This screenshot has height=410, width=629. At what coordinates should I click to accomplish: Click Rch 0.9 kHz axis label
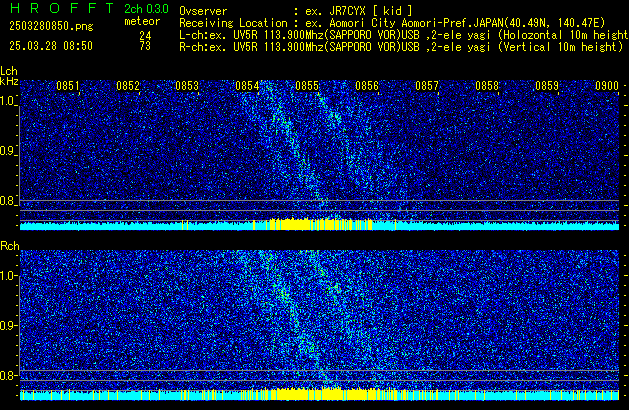pyautogui.click(x=8, y=325)
